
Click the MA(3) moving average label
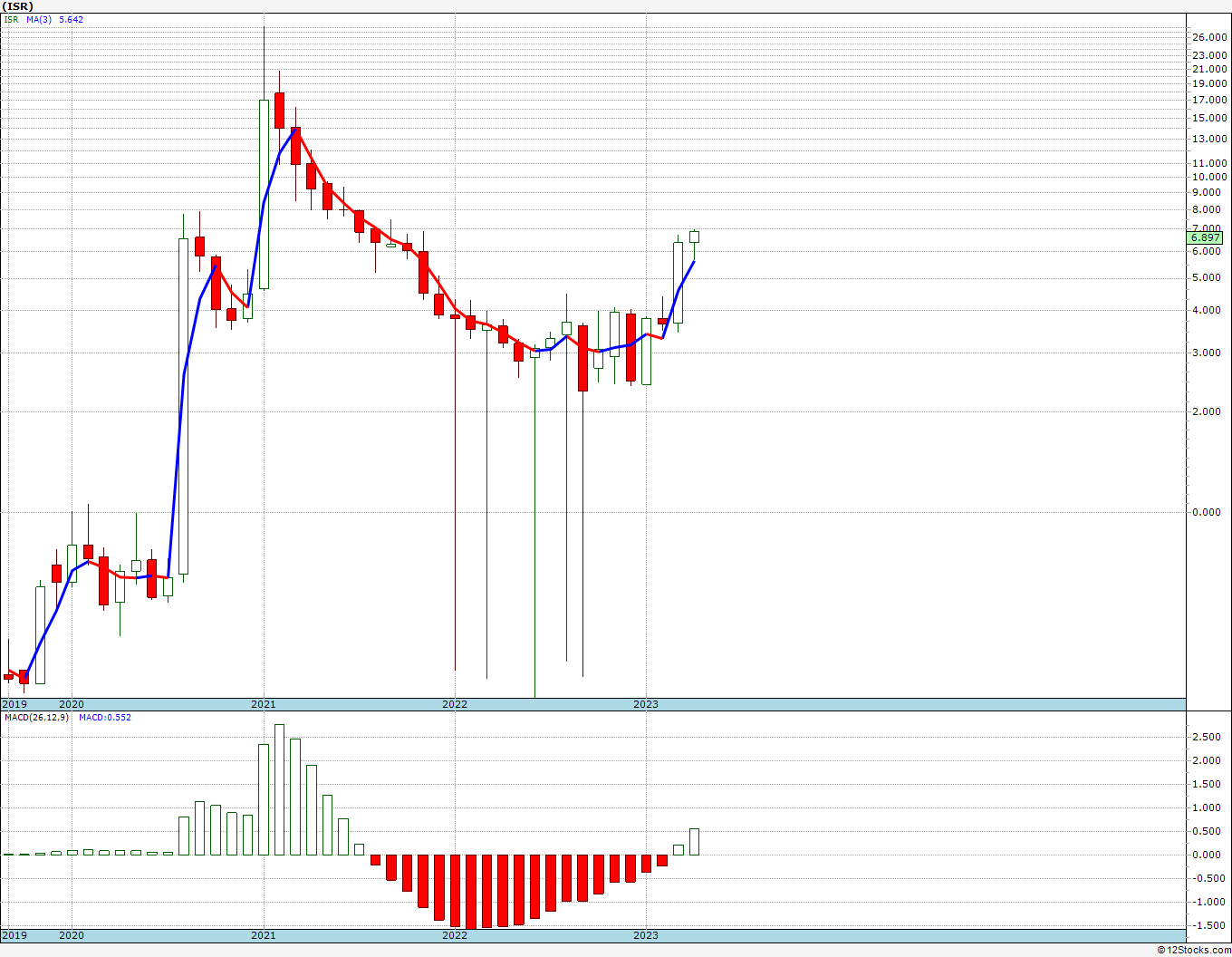point(40,19)
